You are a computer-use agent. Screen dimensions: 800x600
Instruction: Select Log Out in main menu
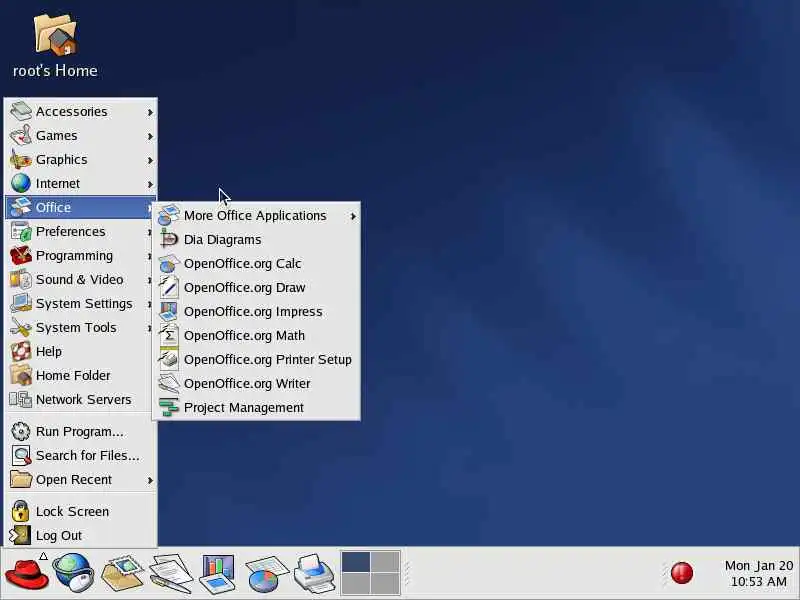[81, 535]
